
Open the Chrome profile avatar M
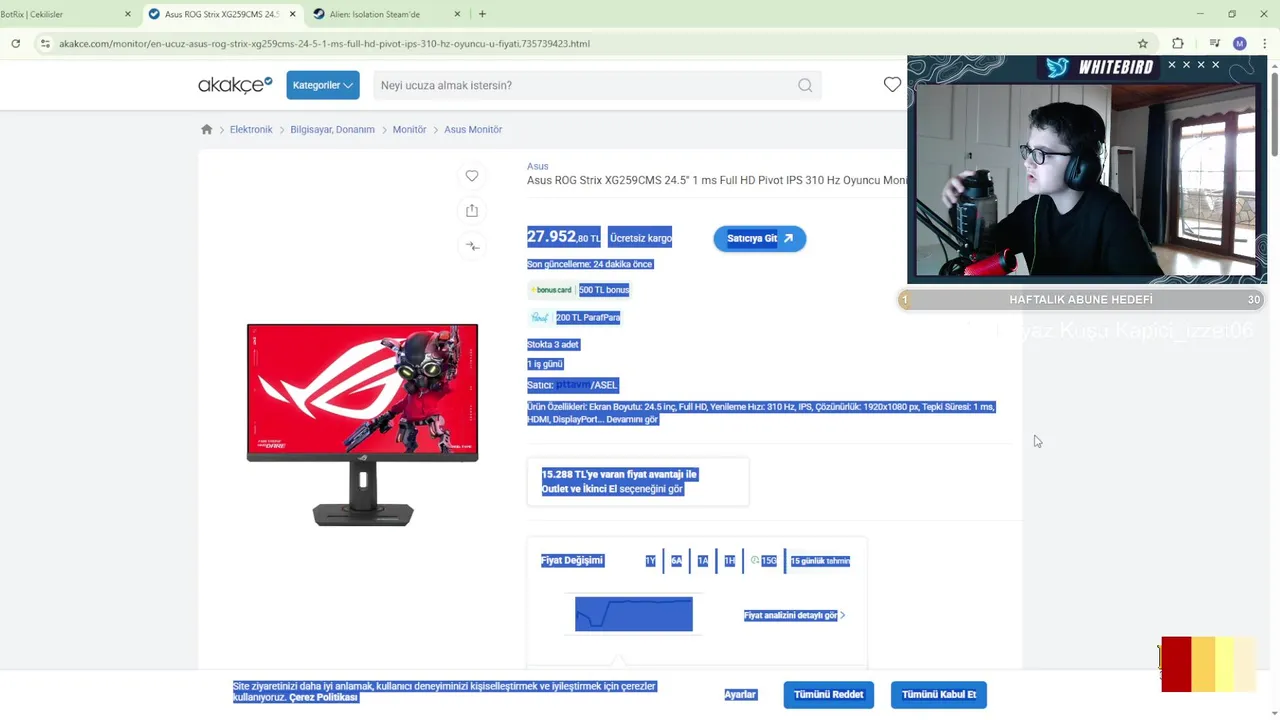coord(1240,43)
